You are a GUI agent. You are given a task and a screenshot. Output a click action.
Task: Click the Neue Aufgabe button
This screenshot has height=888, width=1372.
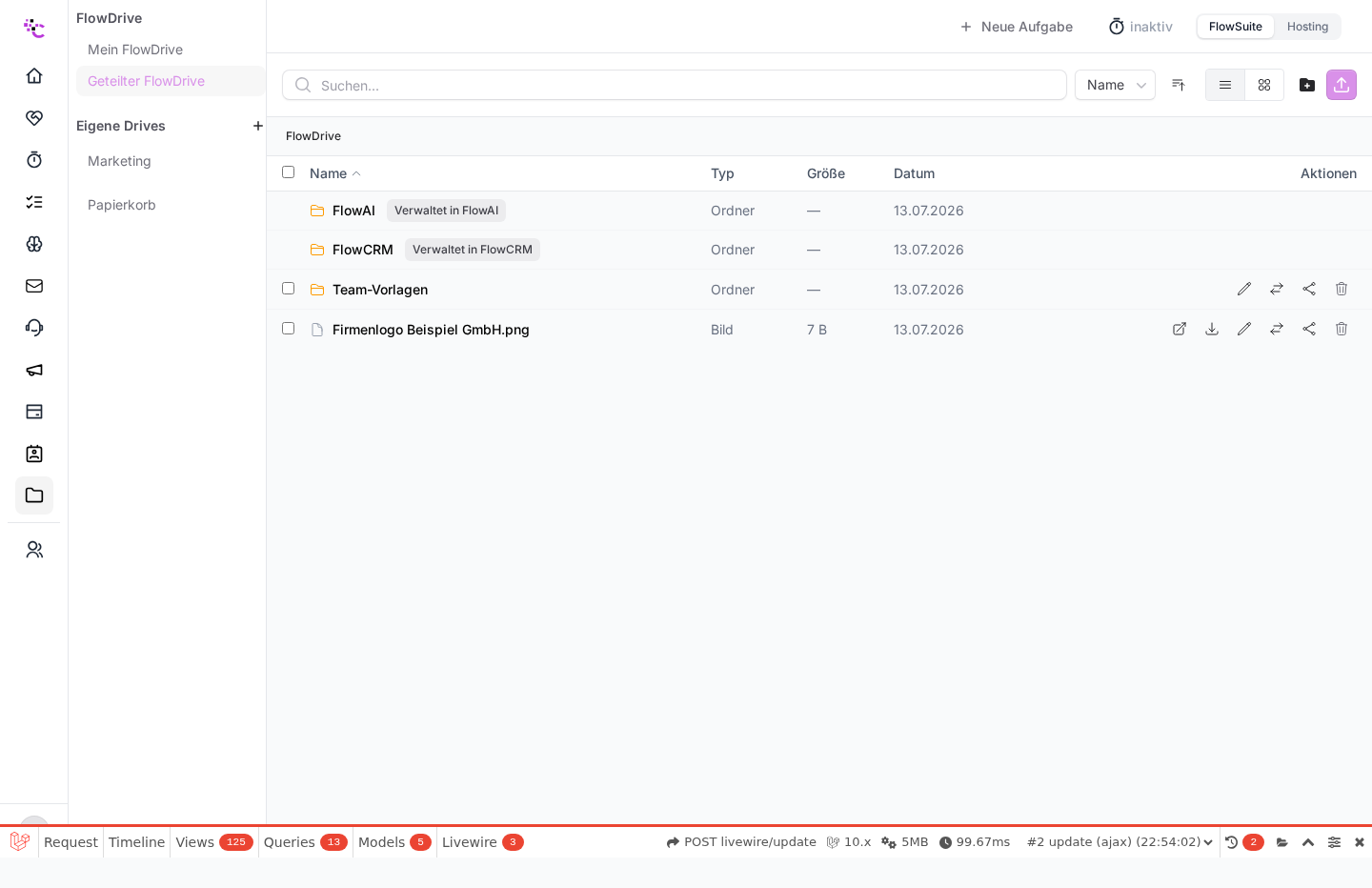coord(1016,27)
